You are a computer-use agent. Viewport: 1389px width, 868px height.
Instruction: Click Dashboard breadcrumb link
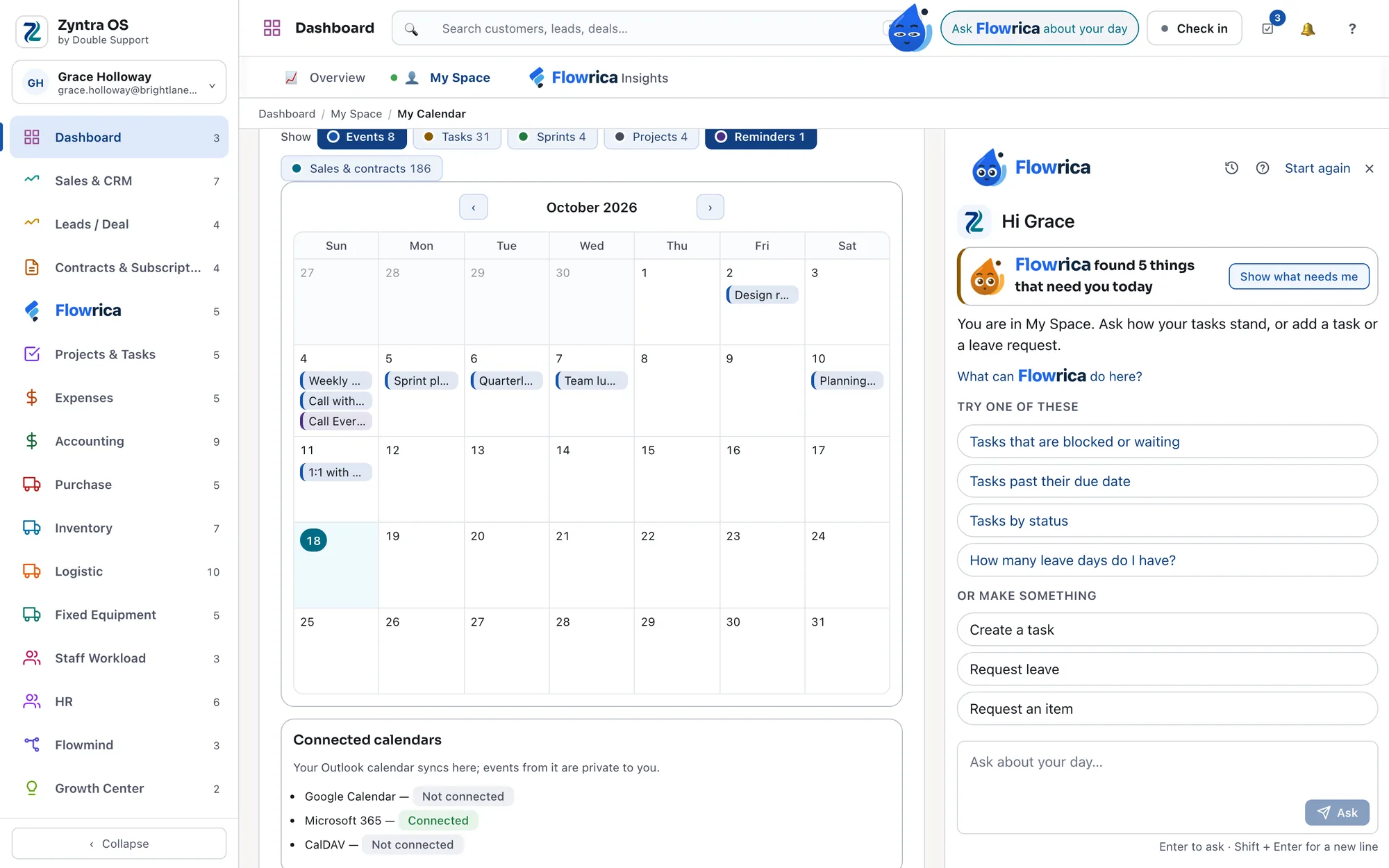pyautogui.click(x=287, y=114)
